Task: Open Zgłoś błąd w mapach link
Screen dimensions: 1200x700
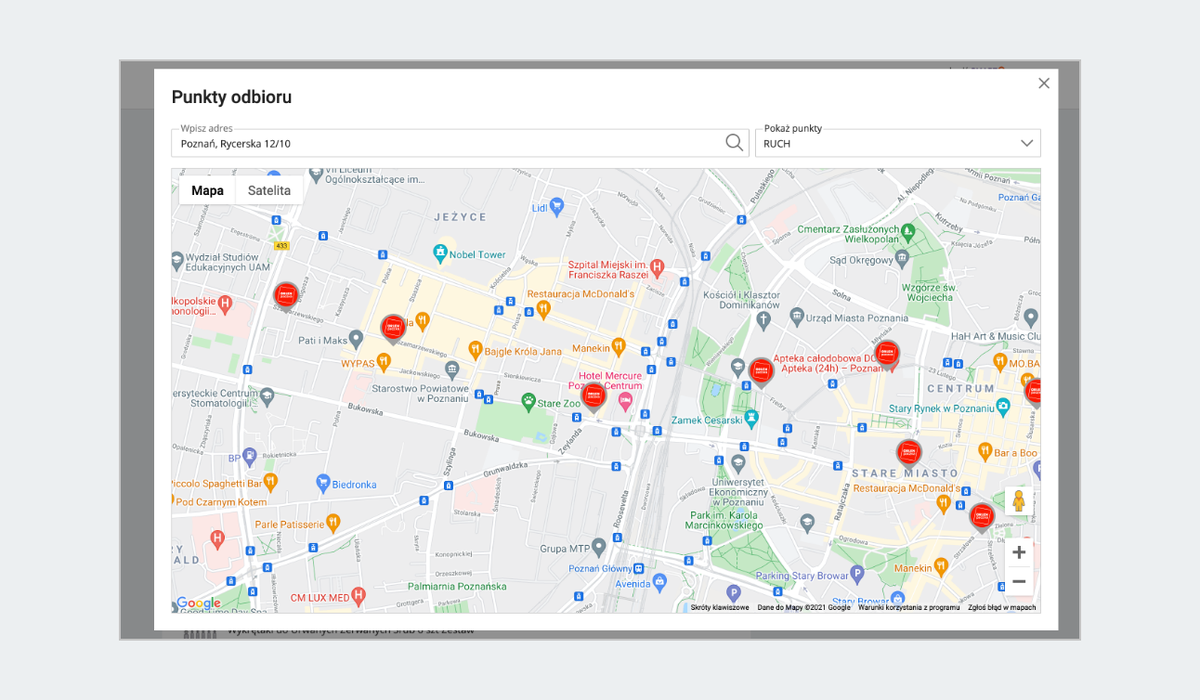Action: pos(1002,607)
